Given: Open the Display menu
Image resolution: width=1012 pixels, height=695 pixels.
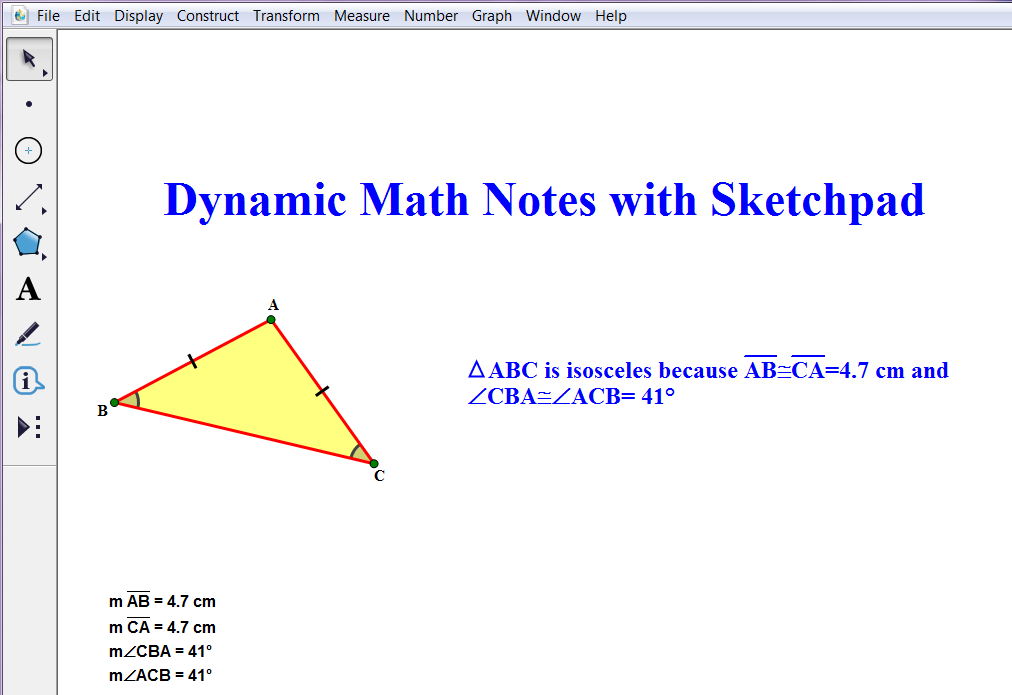Looking at the screenshot, I should coord(138,15).
